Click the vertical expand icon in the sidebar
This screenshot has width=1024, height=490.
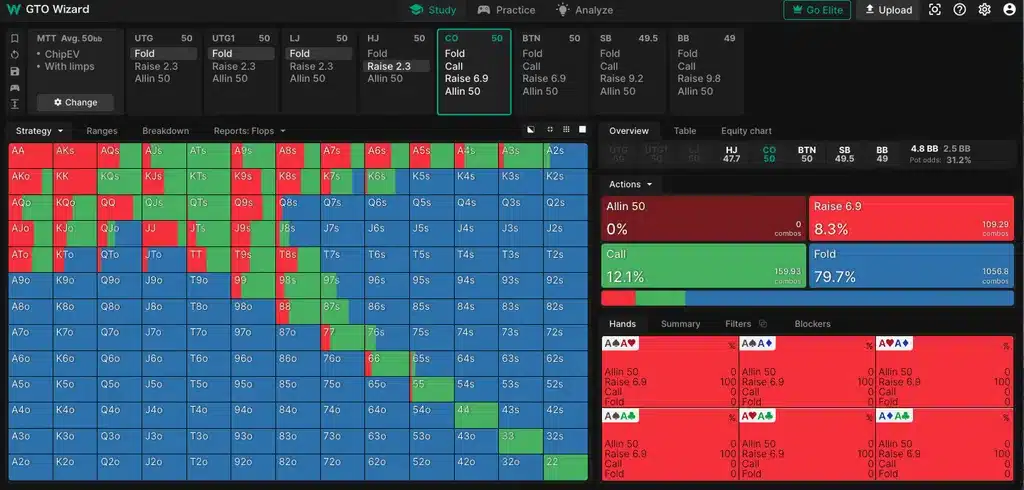click(x=14, y=104)
